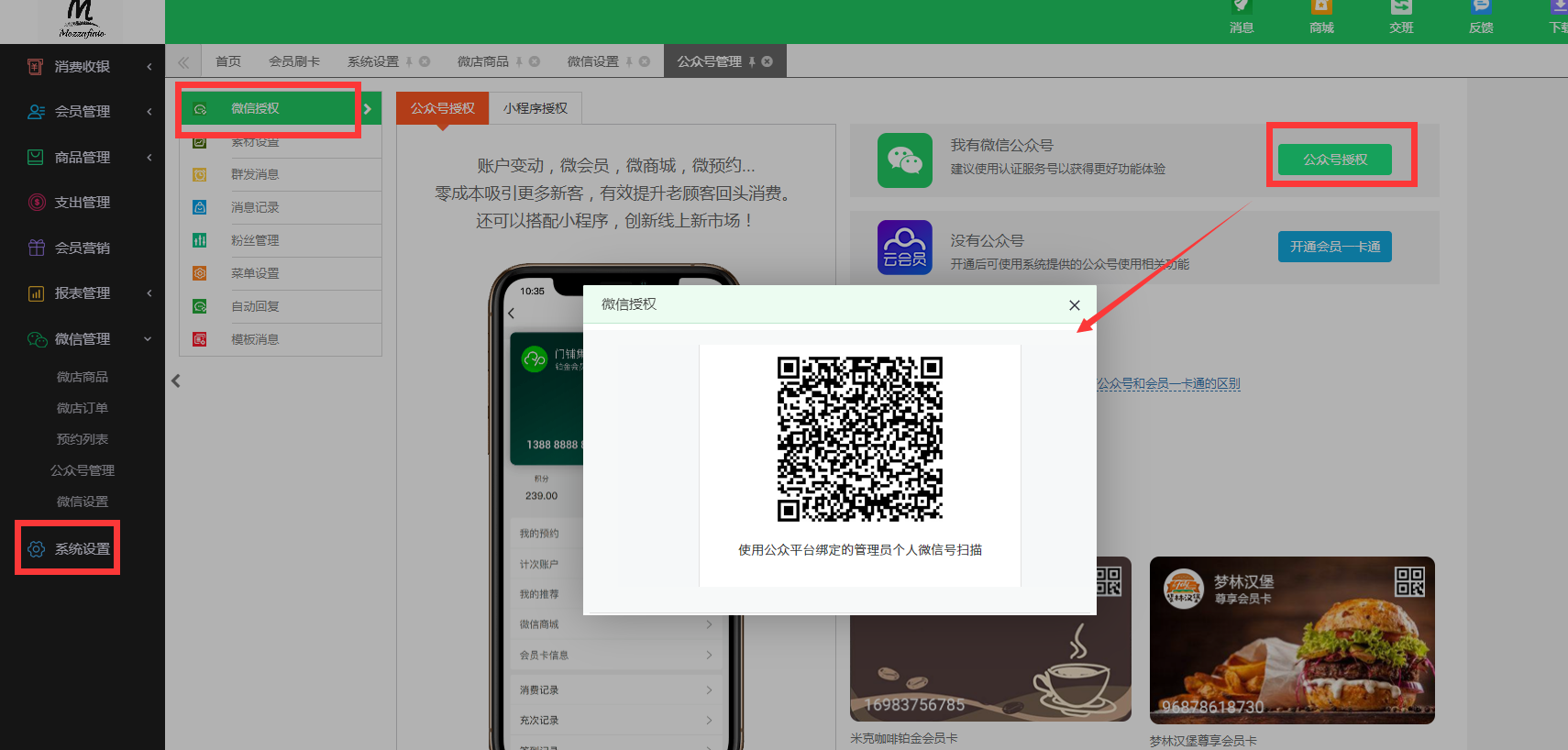The image size is (1568, 750).
Task: Click the QR icon on 梦林汉堡 card
Action: pos(1409,581)
